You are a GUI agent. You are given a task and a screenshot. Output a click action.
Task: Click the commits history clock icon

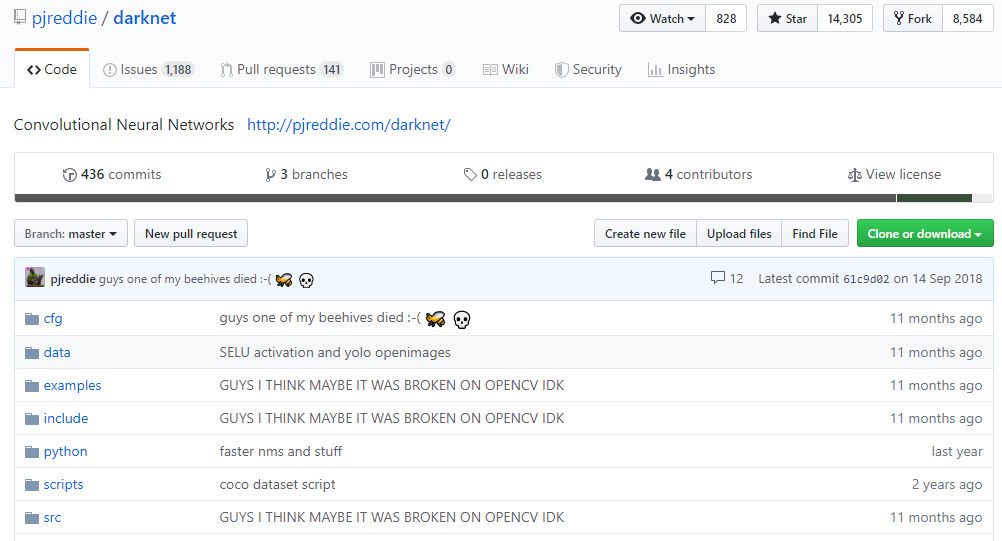coord(69,175)
